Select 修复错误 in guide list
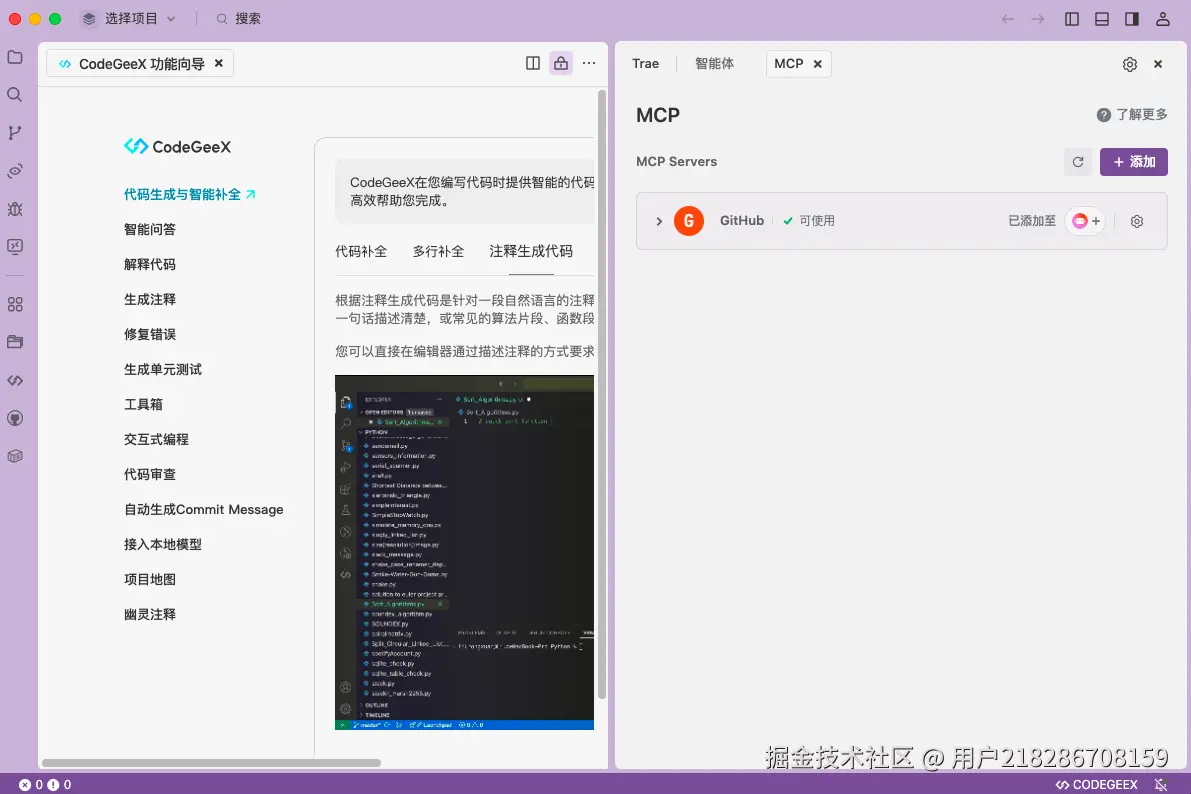The width and height of the screenshot is (1191, 794). (150, 334)
